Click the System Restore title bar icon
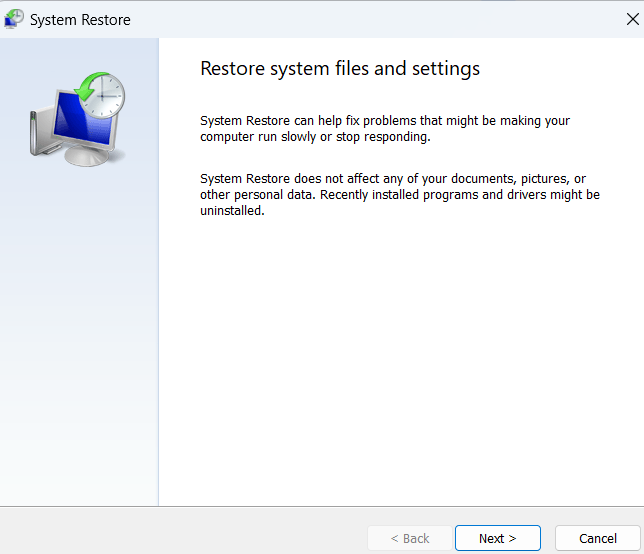The image size is (644, 554). click(14, 19)
